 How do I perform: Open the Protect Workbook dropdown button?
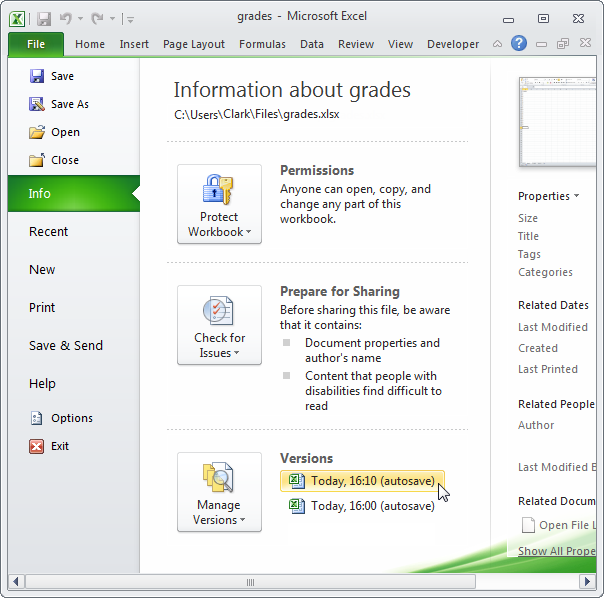[x=219, y=204]
